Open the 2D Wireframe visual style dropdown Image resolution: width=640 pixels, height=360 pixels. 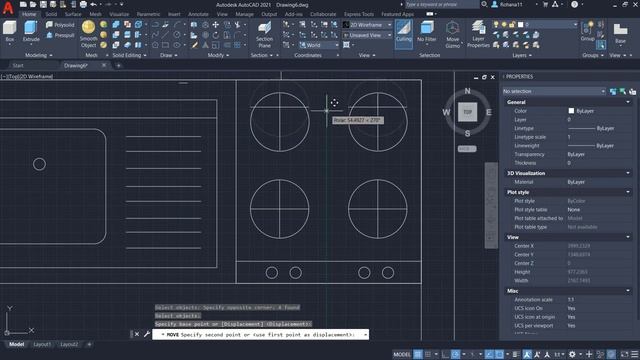tap(367, 25)
